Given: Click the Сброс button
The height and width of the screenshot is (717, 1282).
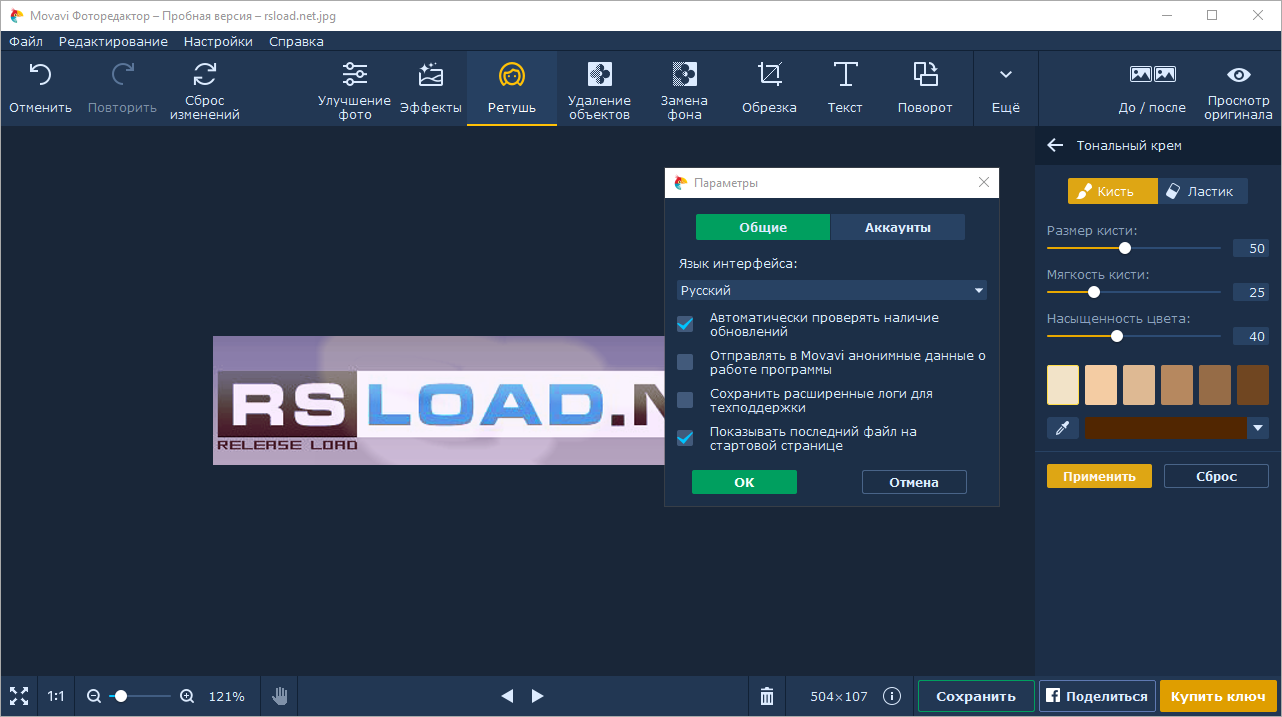Looking at the screenshot, I should [x=1216, y=476].
